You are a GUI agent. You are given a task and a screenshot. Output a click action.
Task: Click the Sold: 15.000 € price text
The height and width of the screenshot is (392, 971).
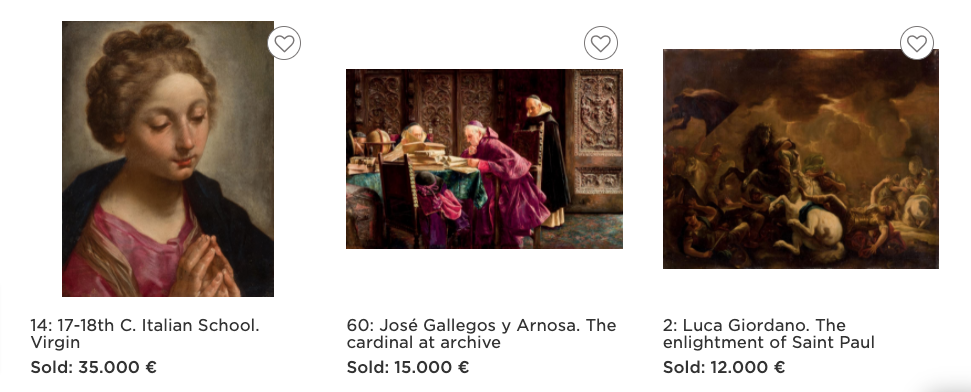tap(408, 367)
